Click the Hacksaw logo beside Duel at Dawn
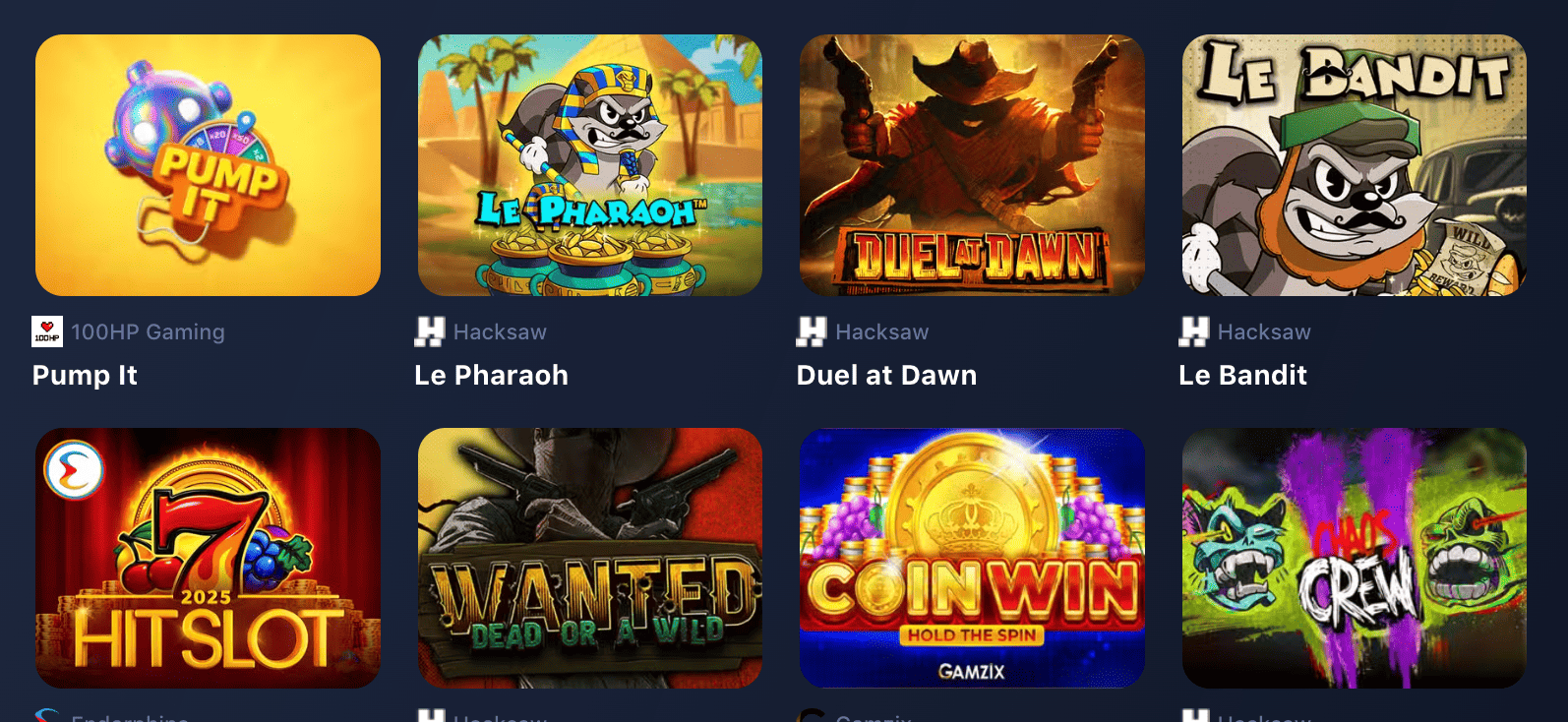 [812, 331]
